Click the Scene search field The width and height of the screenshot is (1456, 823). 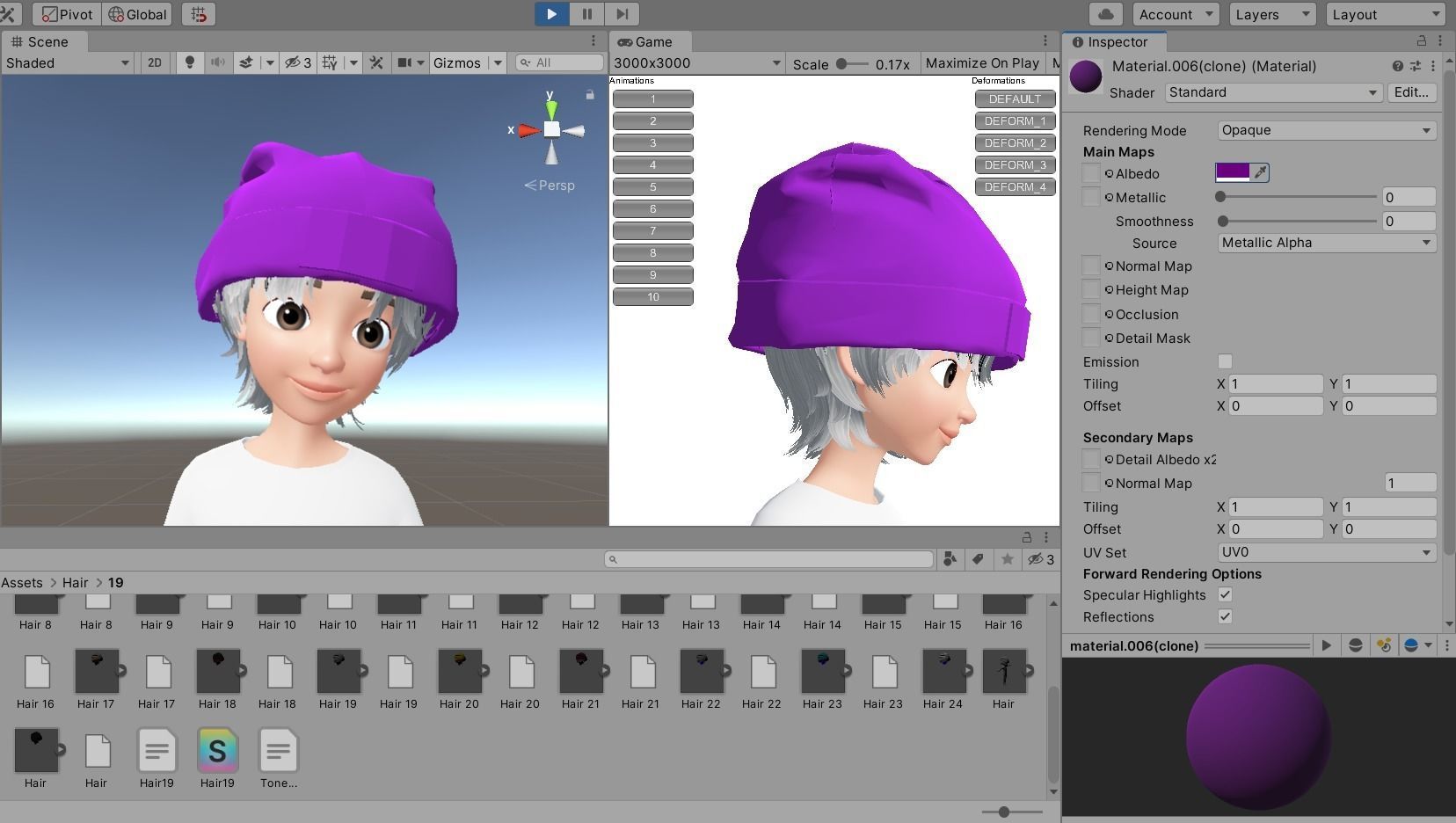click(x=560, y=62)
